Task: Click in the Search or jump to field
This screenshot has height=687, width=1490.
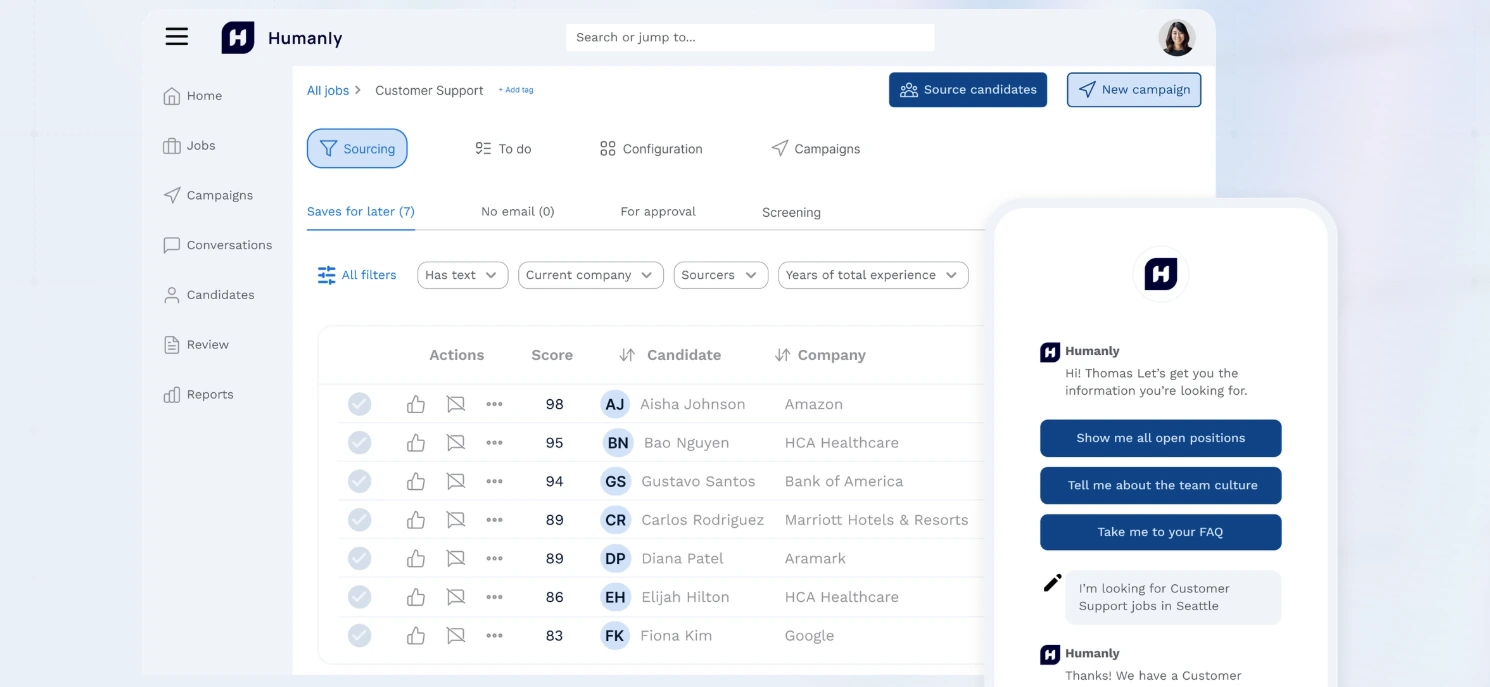Action: (x=750, y=37)
